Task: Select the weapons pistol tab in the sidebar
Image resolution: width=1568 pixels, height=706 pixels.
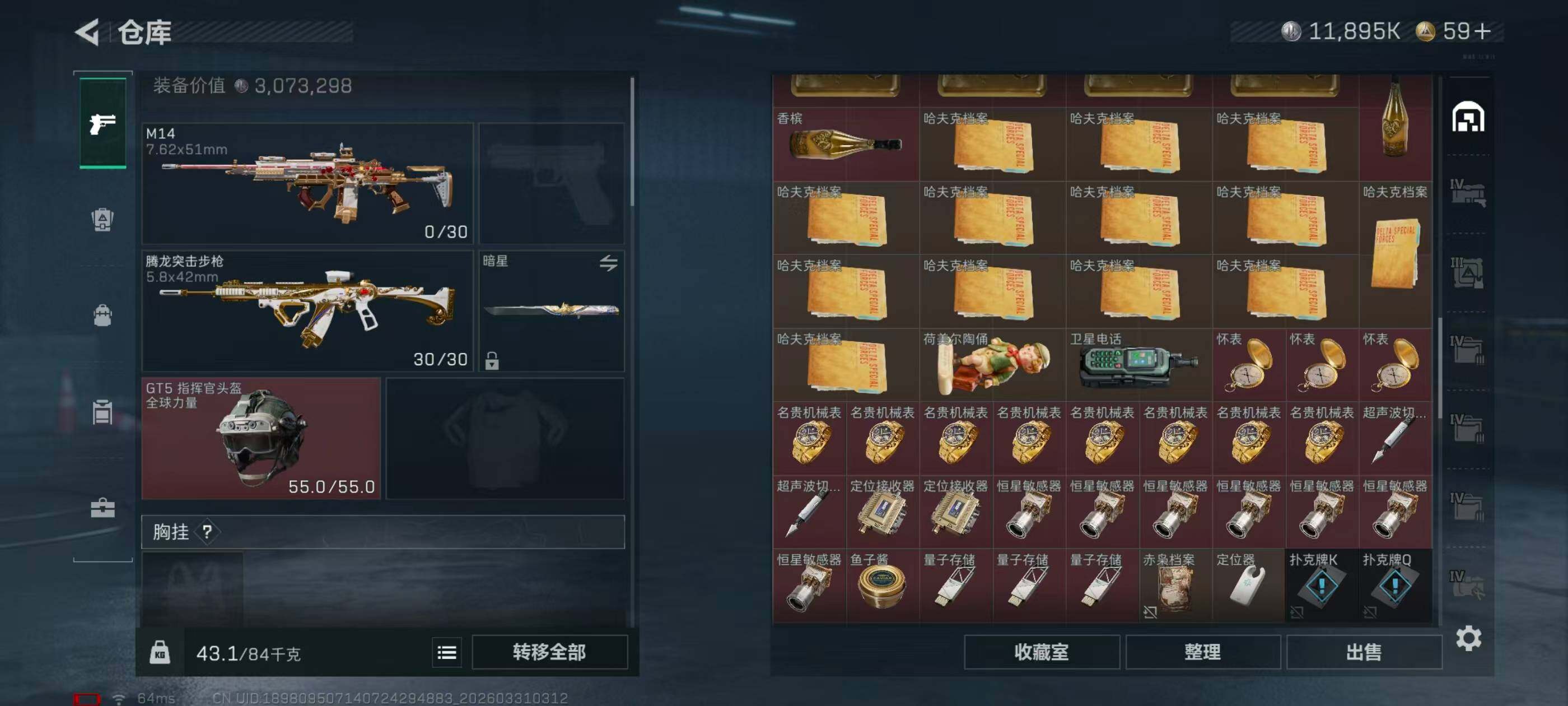Action: pos(103,124)
